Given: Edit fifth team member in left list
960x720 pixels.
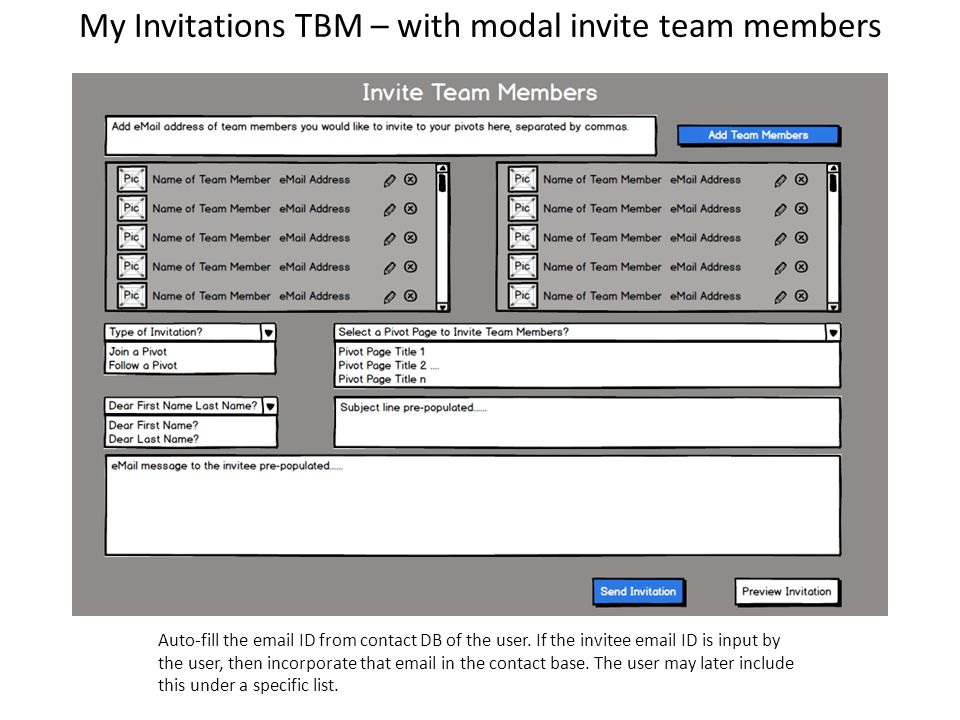Looking at the screenshot, I should [x=389, y=297].
